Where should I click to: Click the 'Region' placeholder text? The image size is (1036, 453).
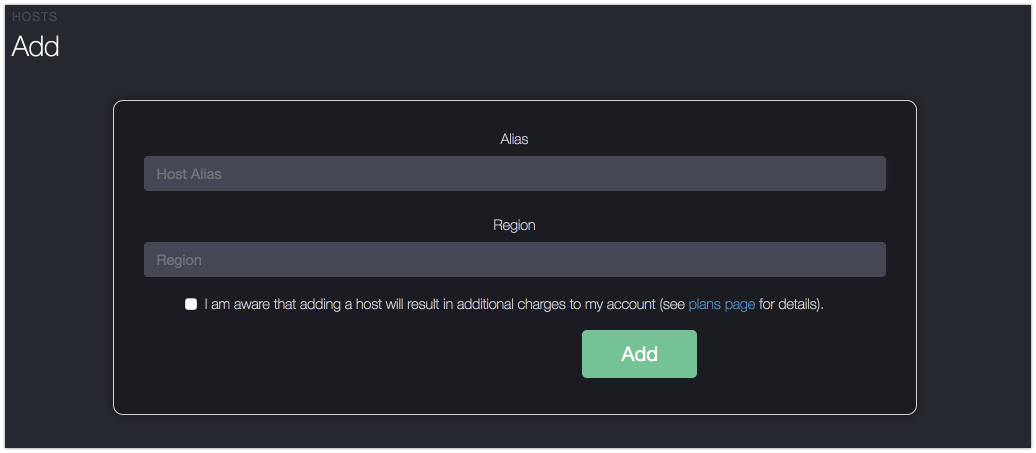(x=179, y=260)
